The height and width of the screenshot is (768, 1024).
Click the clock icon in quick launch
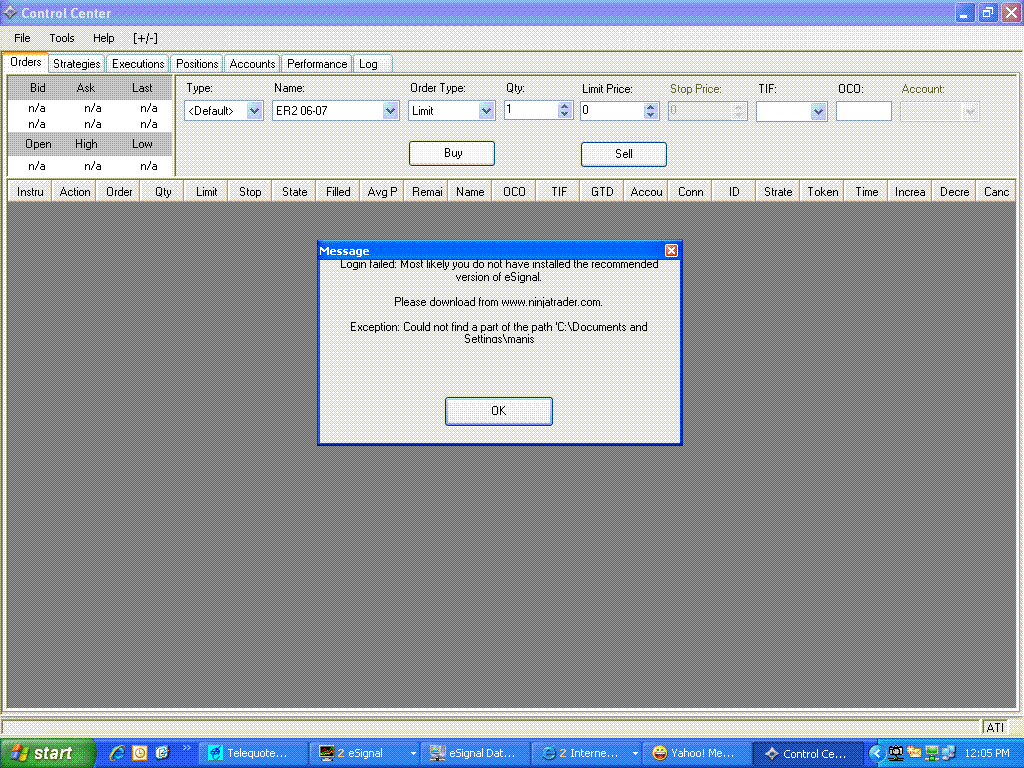click(x=140, y=753)
